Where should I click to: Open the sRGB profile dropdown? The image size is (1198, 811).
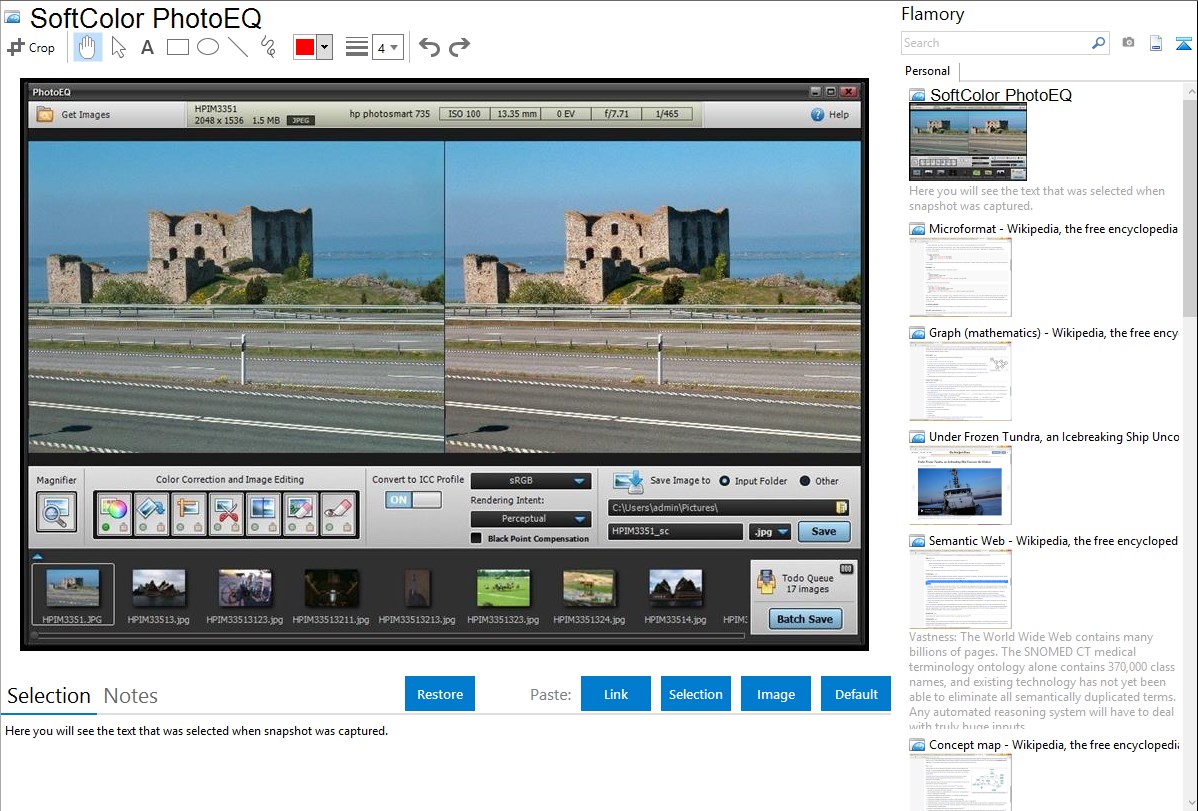531,481
